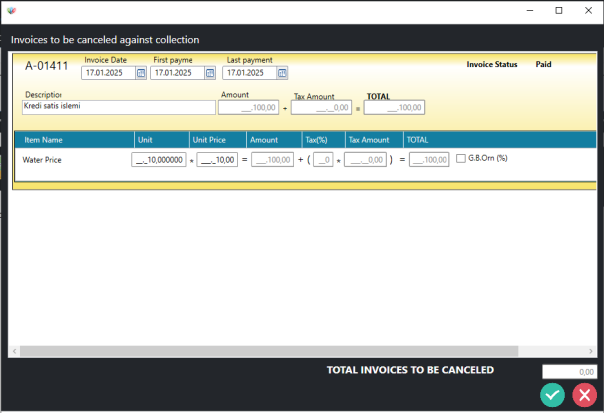The height and width of the screenshot is (413, 604).
Task: Select the Unit Price column header
Action: pos(210,140)
